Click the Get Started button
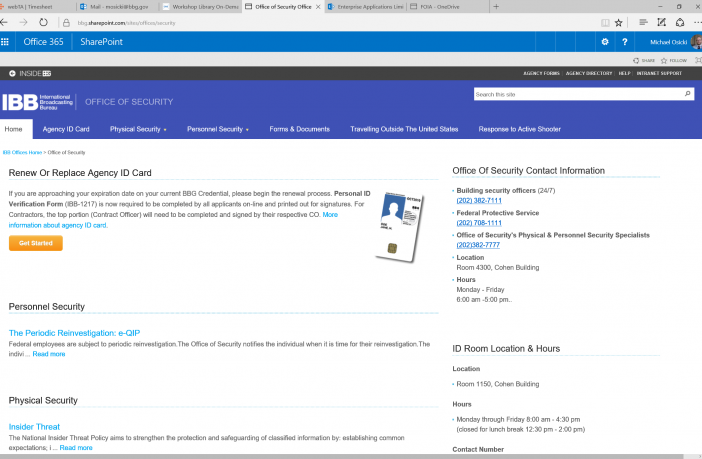Image resolution: width=702 pixels, height=459 pixels. tap(36, 243)
